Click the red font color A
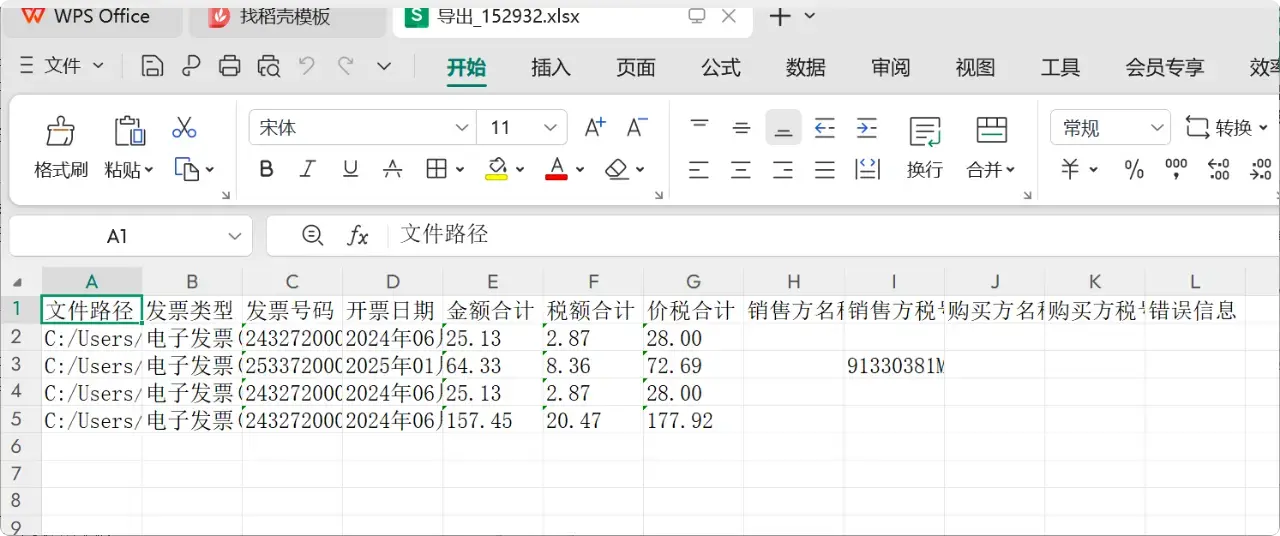 coord(557,169)
